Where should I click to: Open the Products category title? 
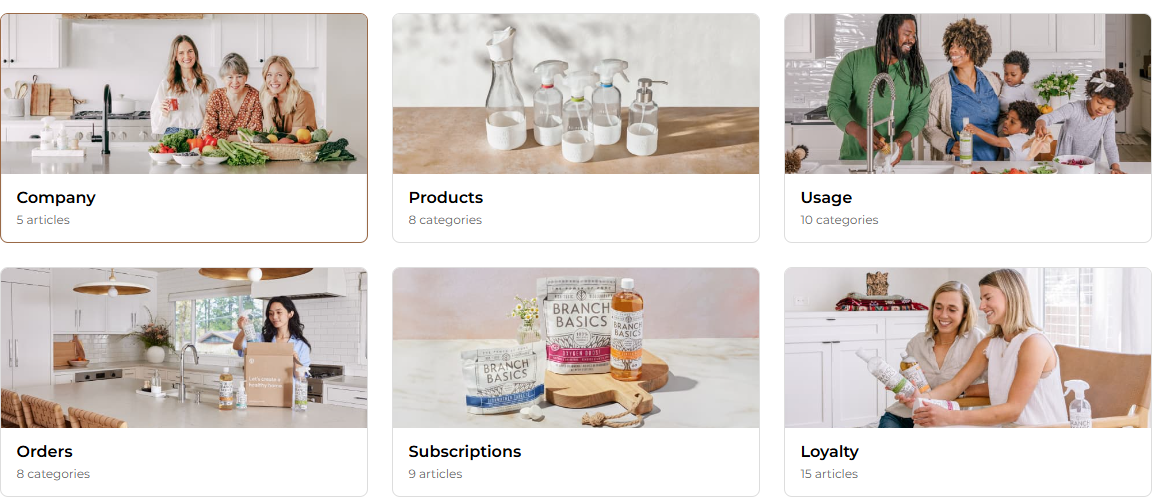coord(446,198)
